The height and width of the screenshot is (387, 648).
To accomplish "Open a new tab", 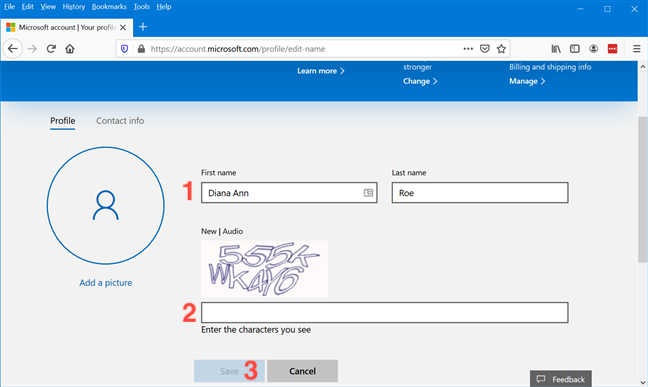I will click(x=143, y=27).
